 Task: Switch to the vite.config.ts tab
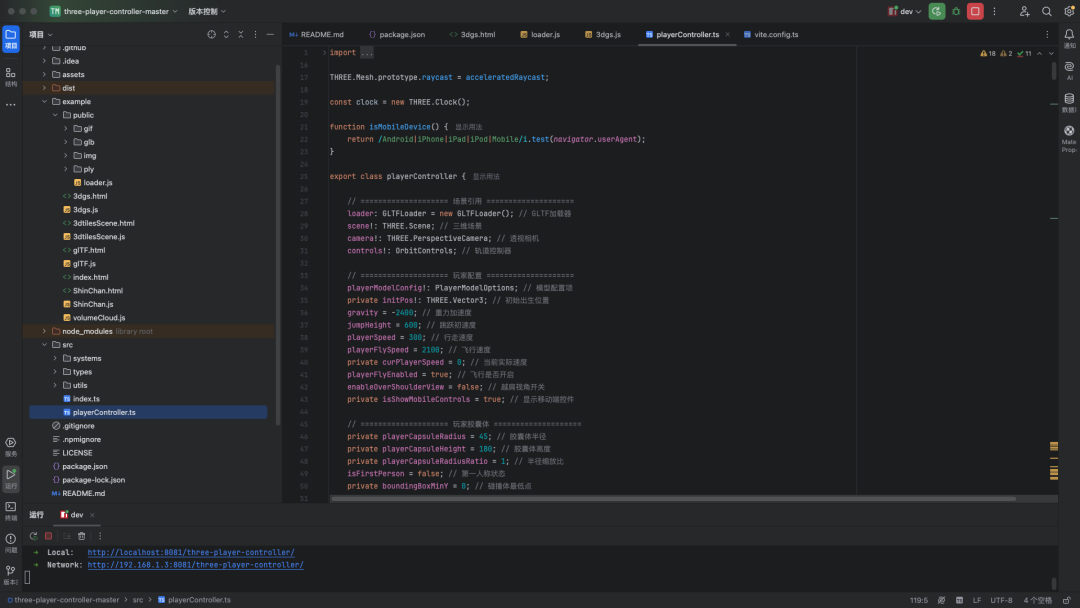(770, 34)
